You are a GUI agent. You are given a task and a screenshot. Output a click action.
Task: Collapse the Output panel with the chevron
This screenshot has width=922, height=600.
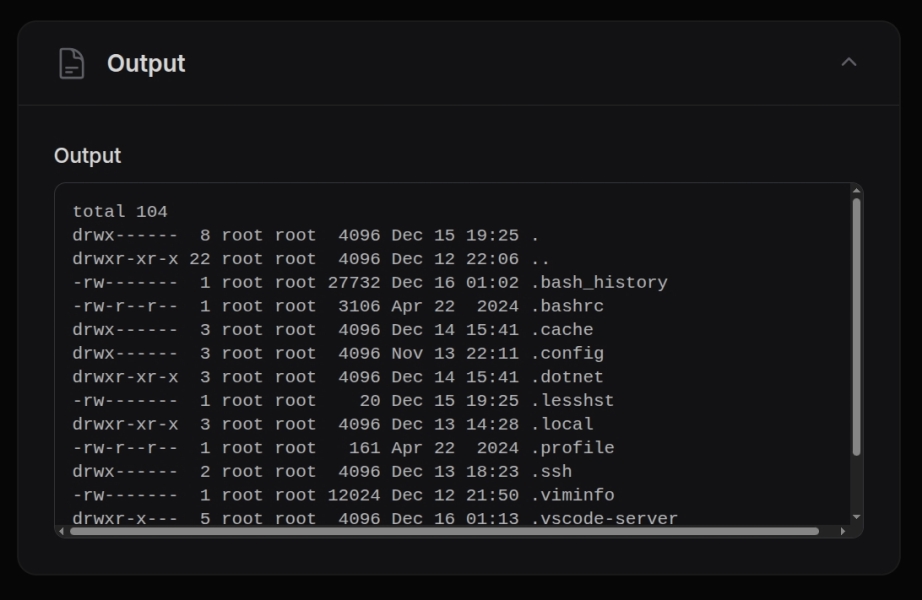849,63
